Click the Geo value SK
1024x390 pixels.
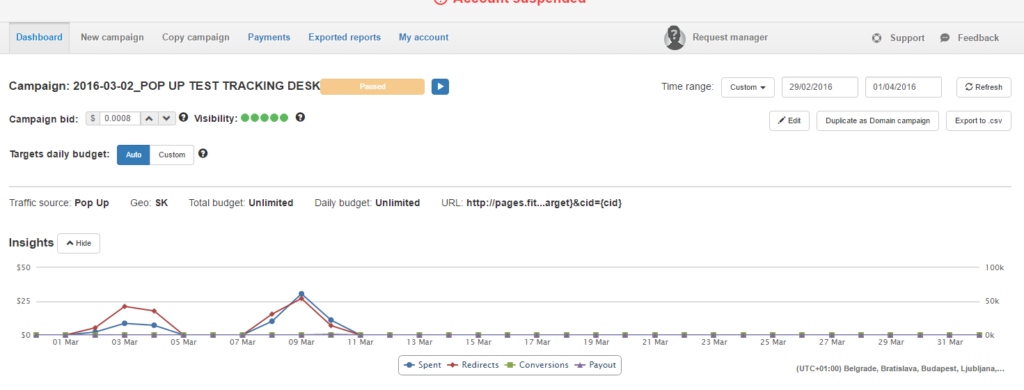click(161, 203)
